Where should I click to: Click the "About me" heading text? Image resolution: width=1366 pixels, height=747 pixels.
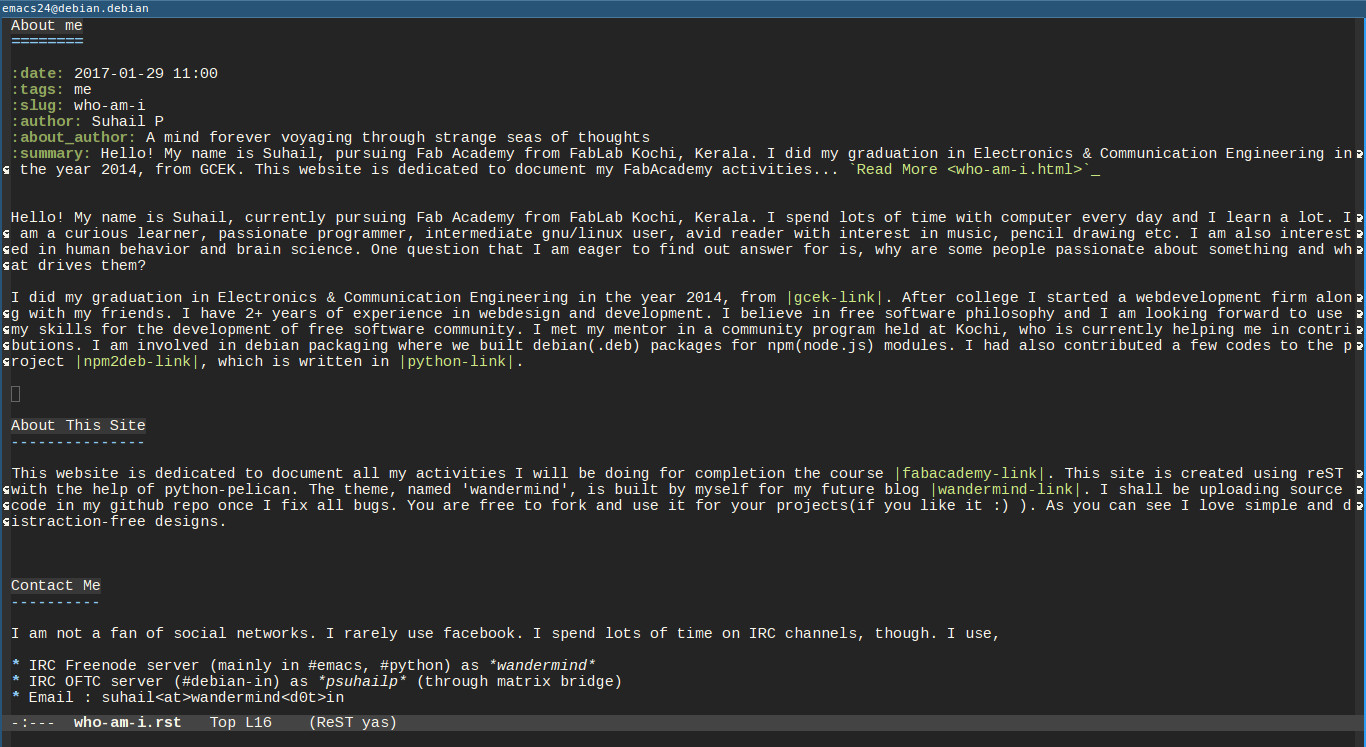47,26
